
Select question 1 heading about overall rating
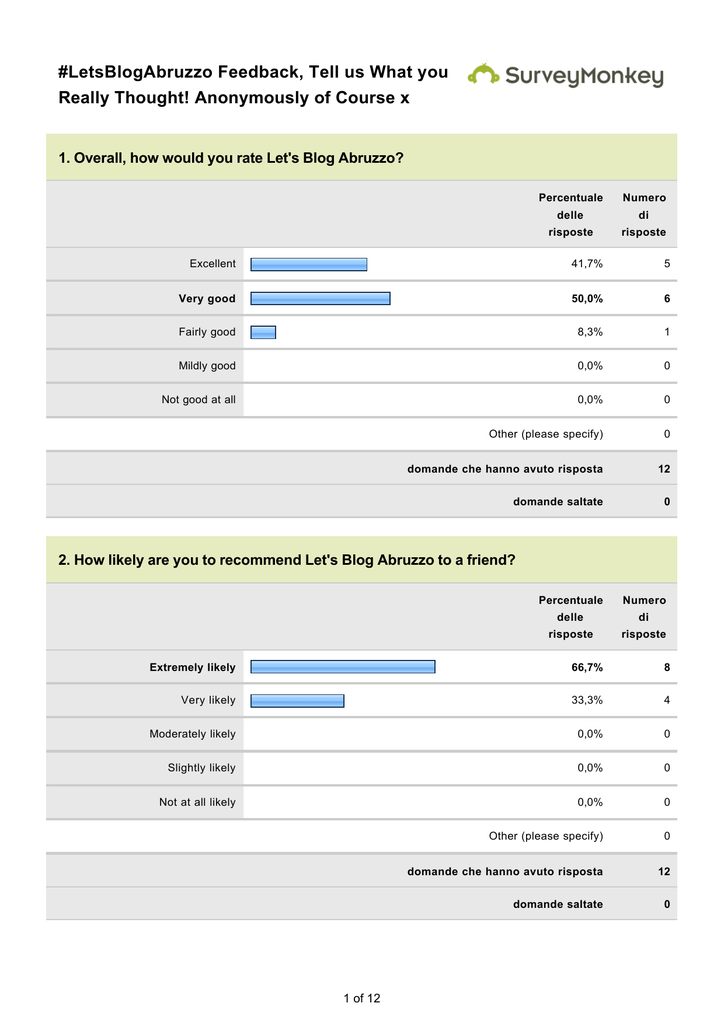point(231,158)
